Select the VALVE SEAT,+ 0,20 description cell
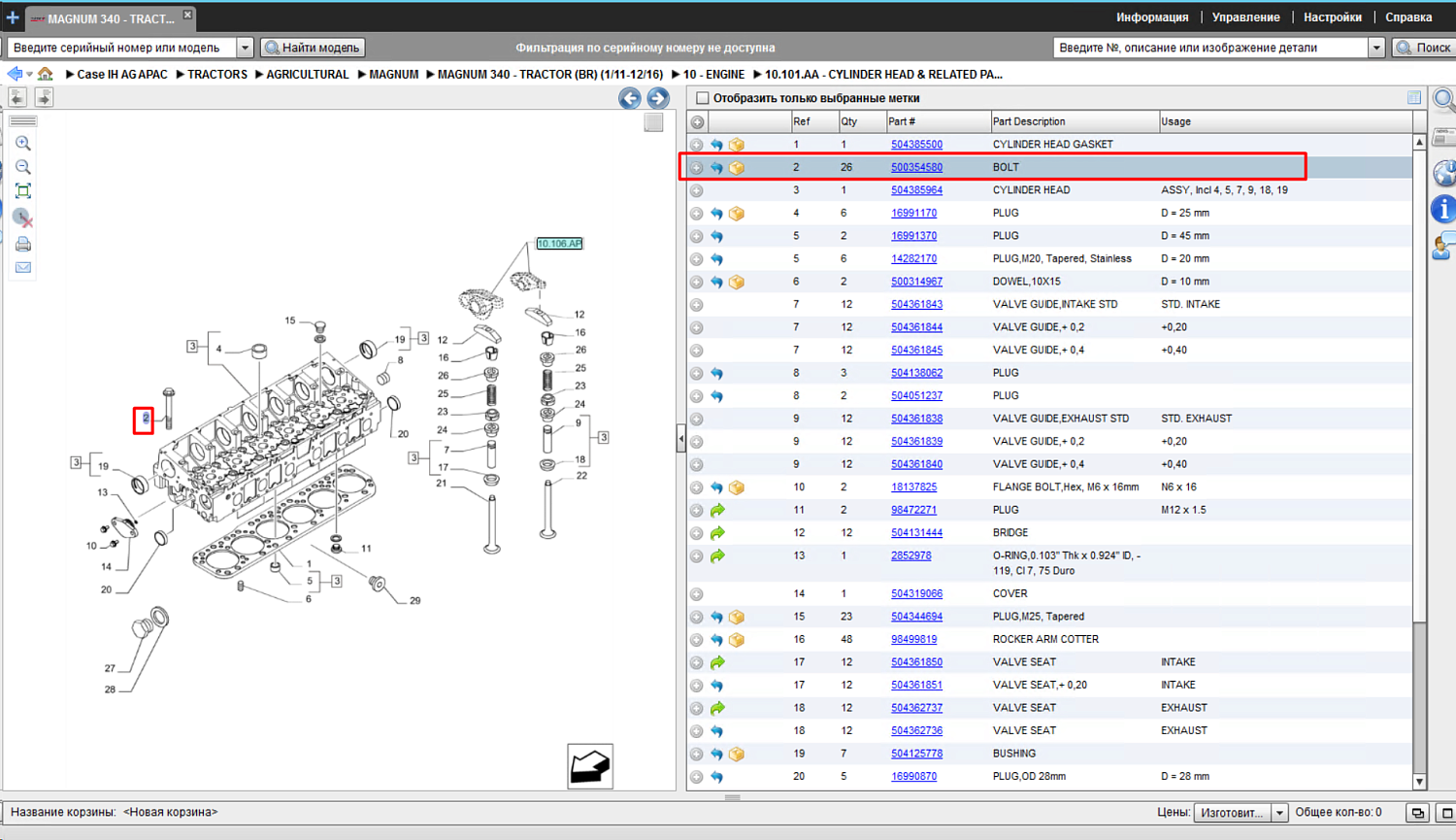The image size is (1456, 840). coord(1040,686)
